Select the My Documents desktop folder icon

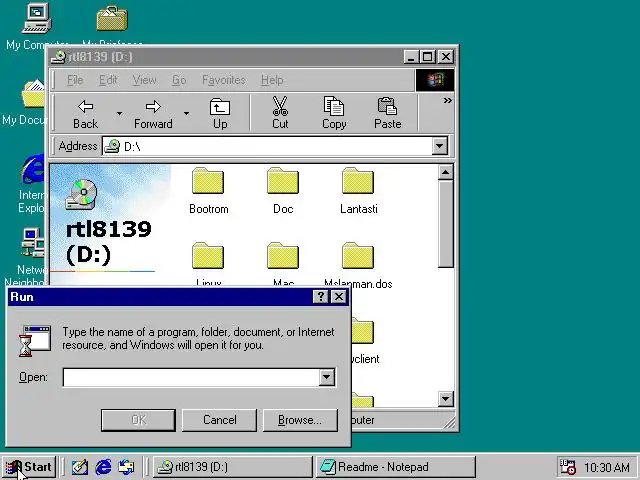[x=33, y=94]
